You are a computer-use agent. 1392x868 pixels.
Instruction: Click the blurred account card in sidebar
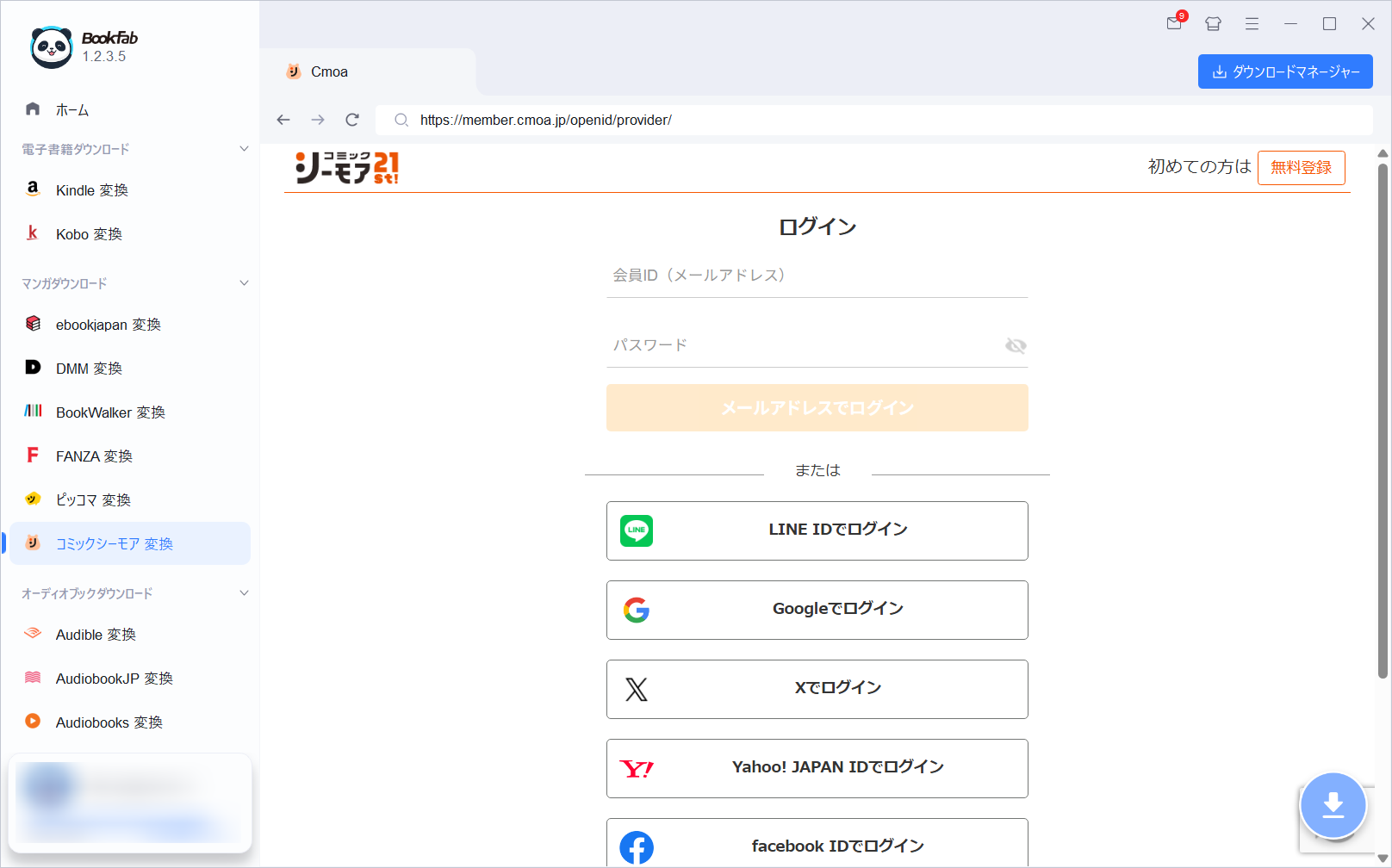click(x=130, y=803)
